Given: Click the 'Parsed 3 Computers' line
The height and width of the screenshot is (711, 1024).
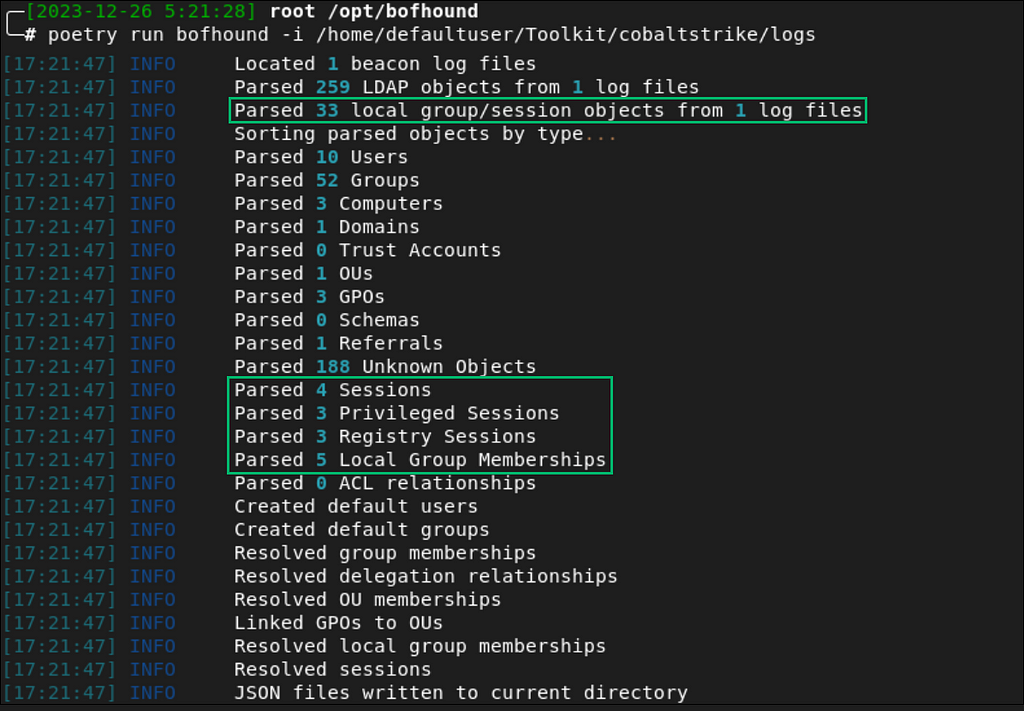Looking at the screenshot, I should tap(338, 204).
